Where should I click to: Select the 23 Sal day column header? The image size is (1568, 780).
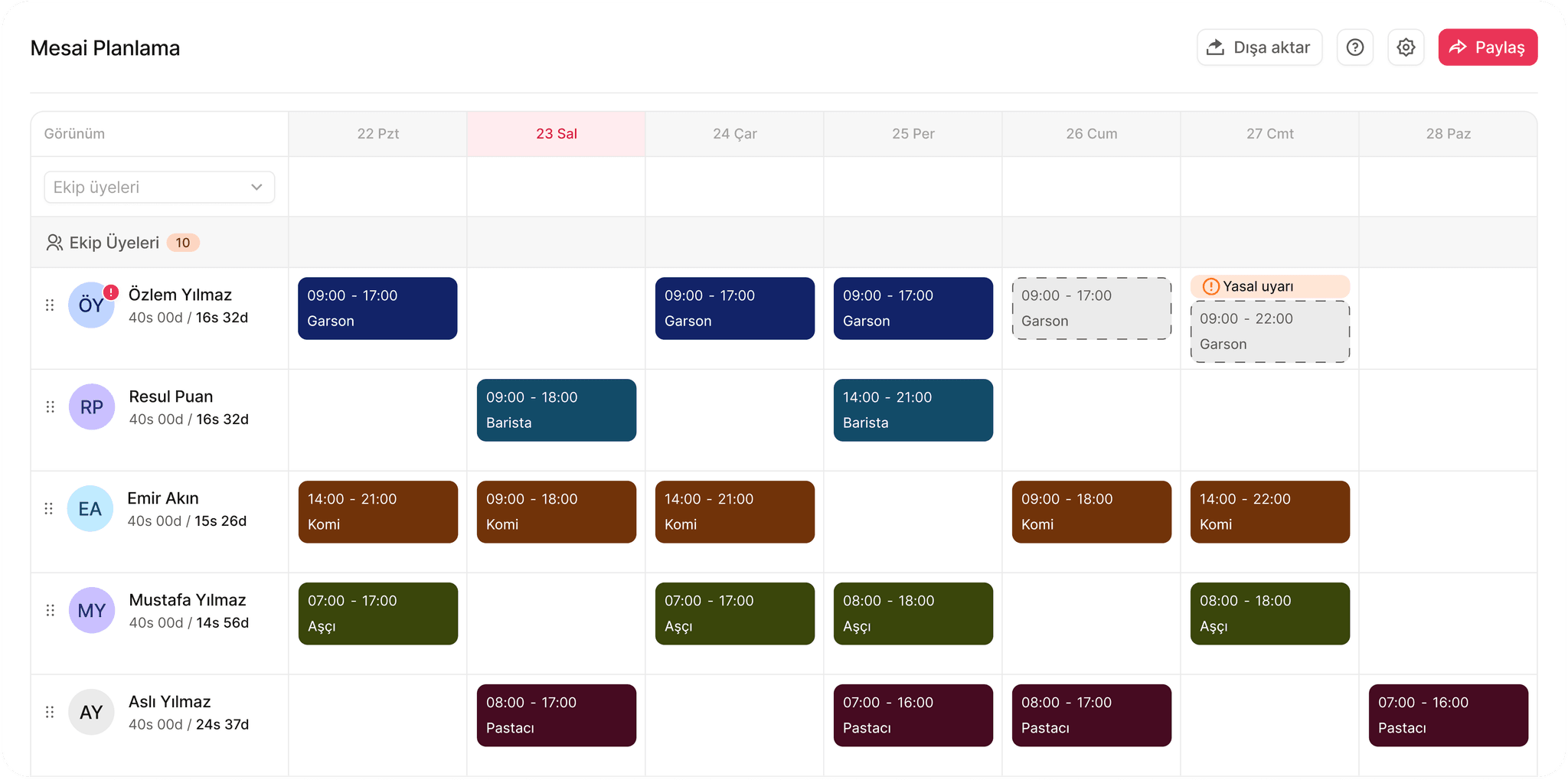pos(556,134)
